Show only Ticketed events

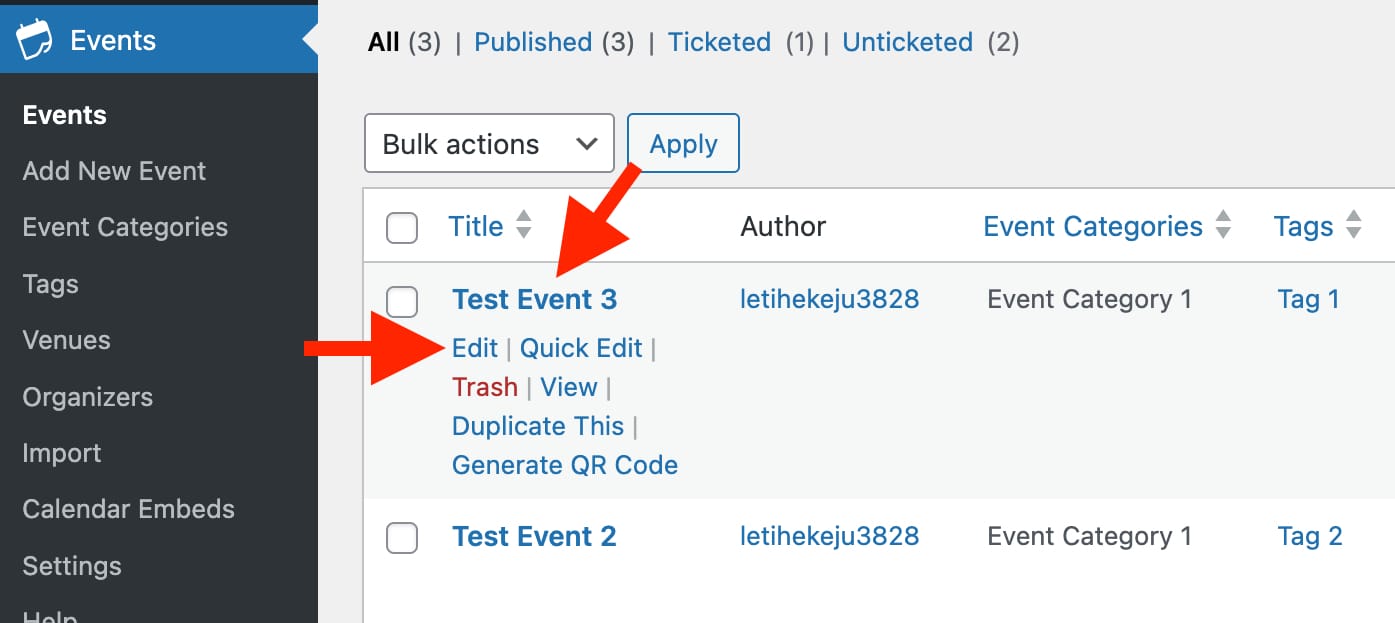tap(719, 42)
